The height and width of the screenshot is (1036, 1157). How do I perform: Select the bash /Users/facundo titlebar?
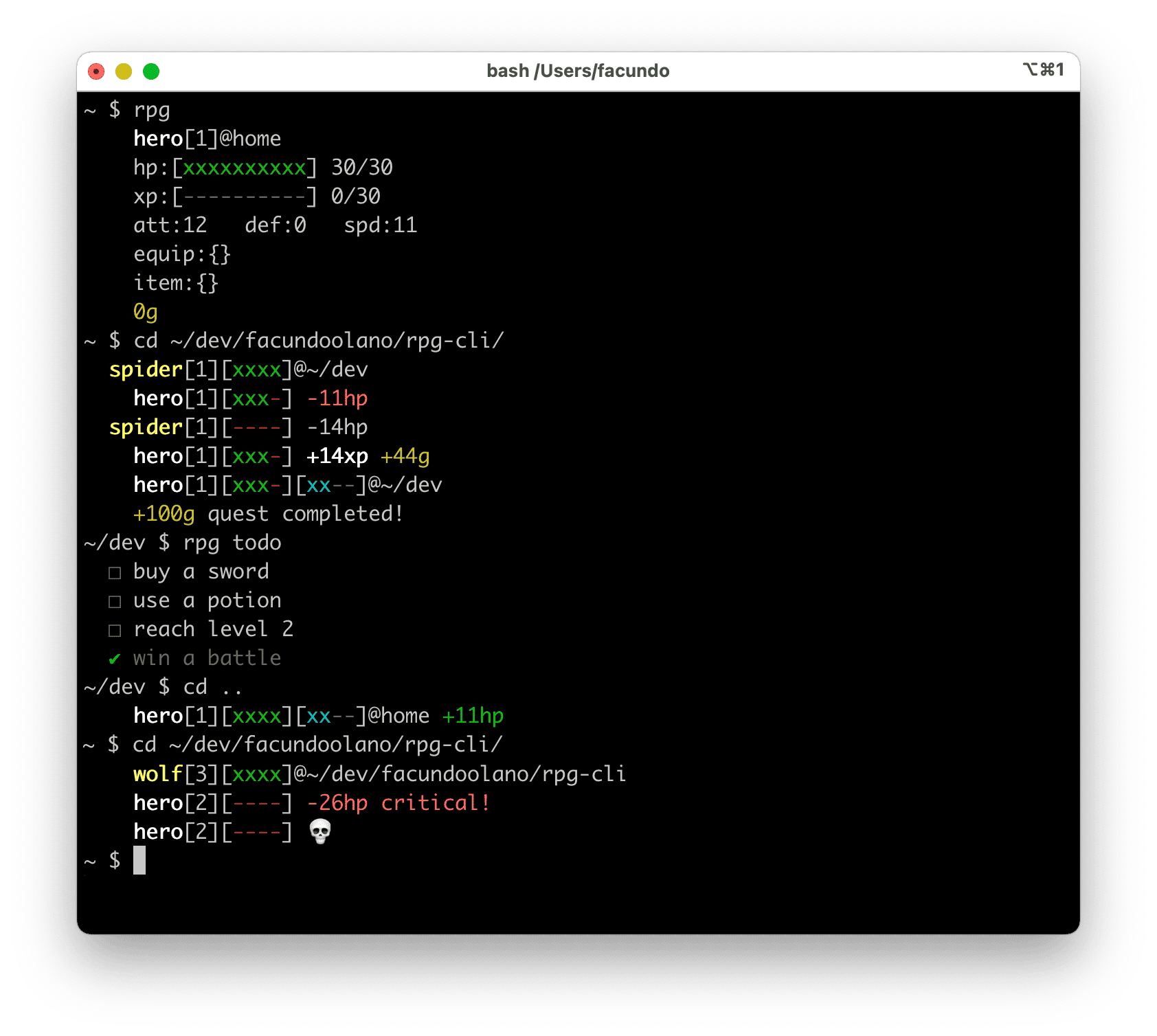[578, 70]
